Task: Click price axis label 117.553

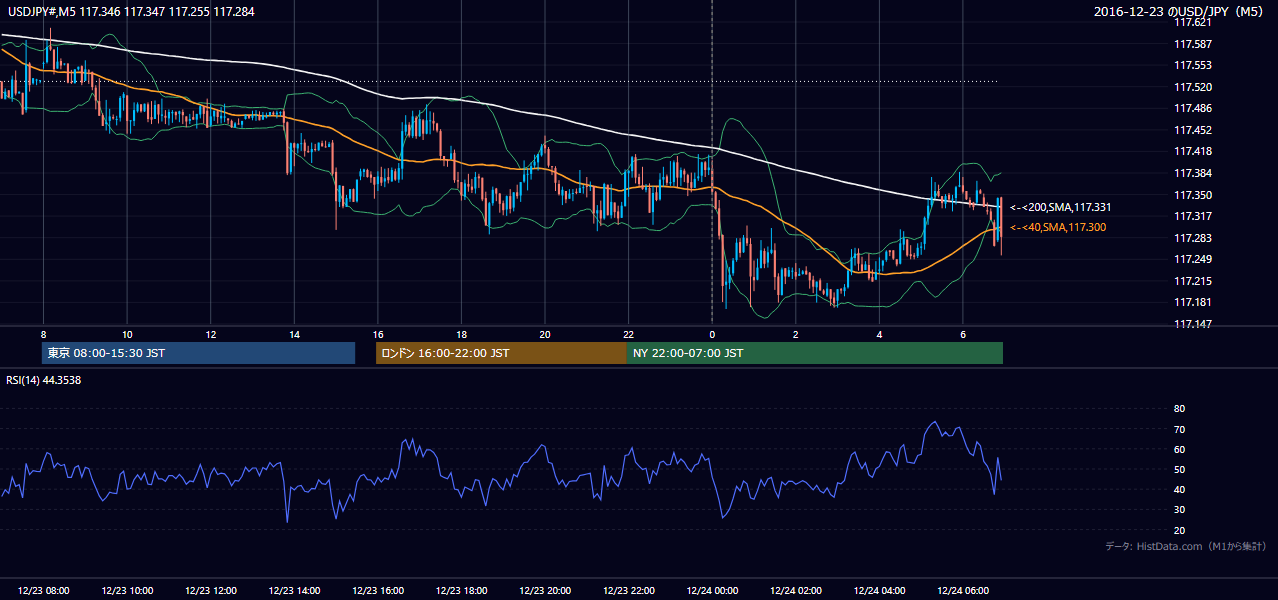Action: (x=1192, y=65)
